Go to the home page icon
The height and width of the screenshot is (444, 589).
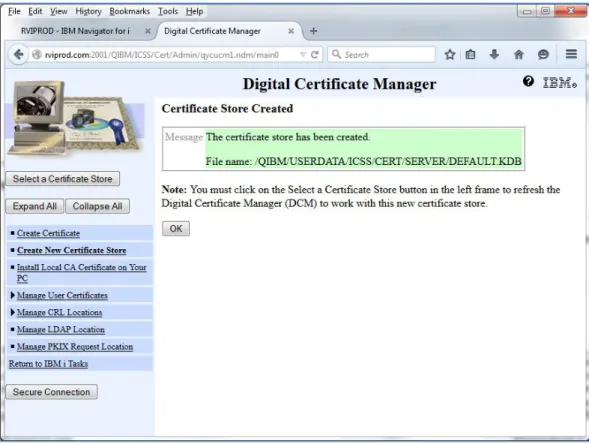(x=519, y=55)
